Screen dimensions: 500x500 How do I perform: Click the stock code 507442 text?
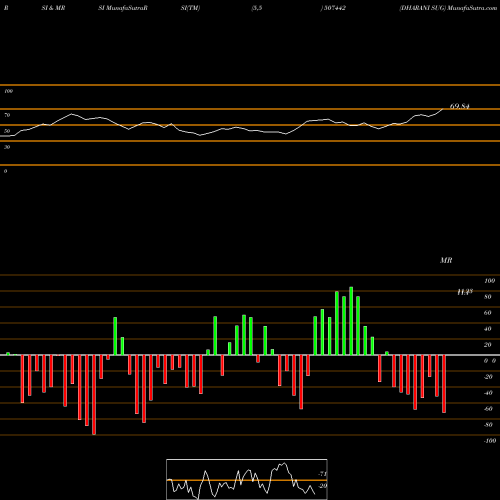tap(335, 8)
